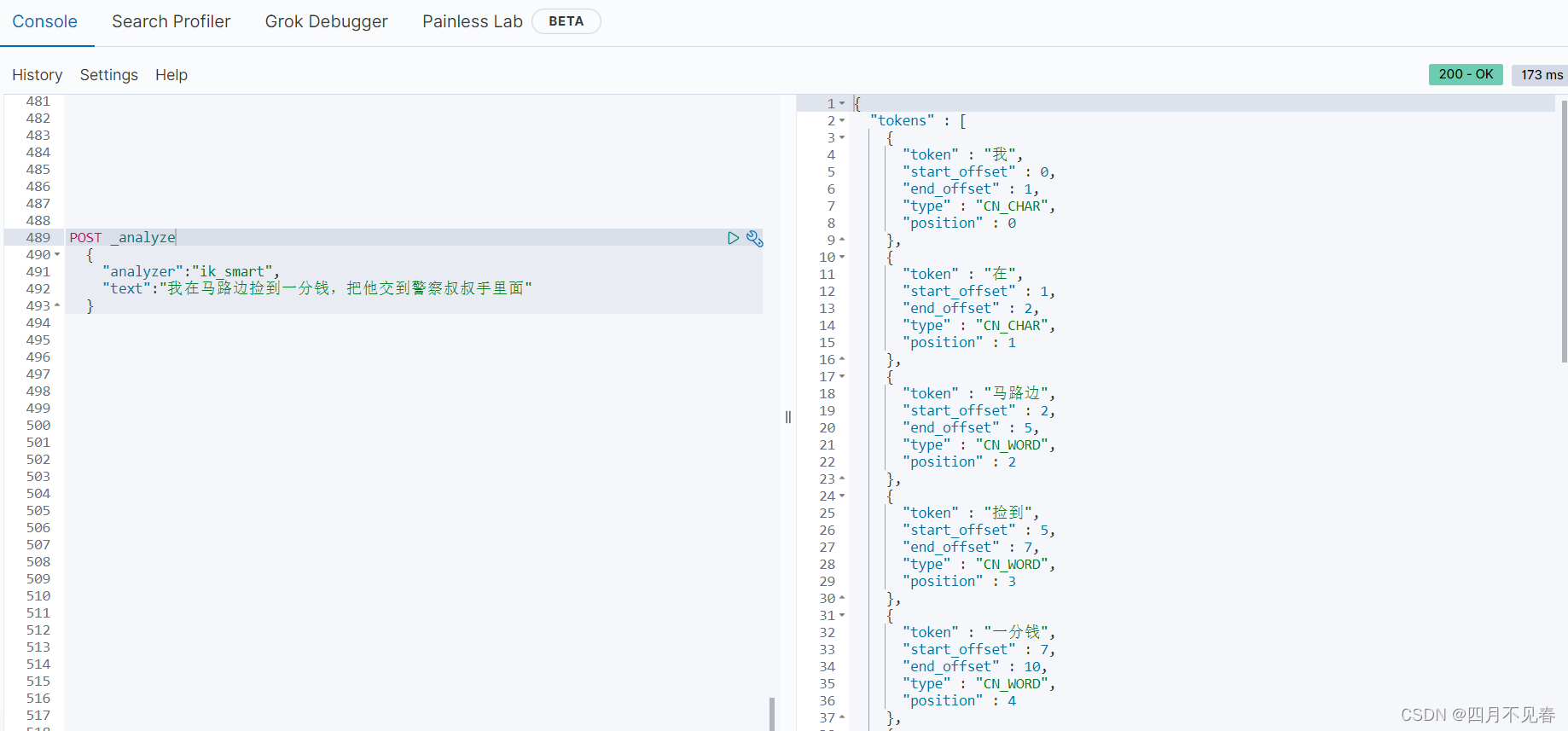Screen dimensions: 1568x731
Task: Open the Search Profiler tab
Action: [171, 21]
